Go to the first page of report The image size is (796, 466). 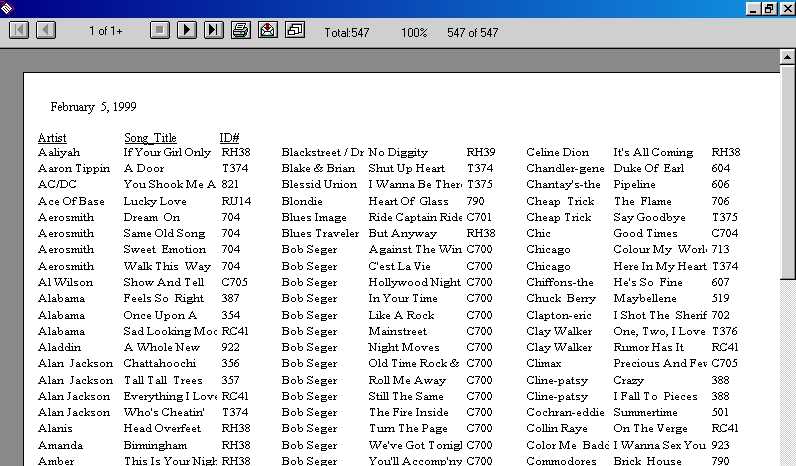point(19,31)
